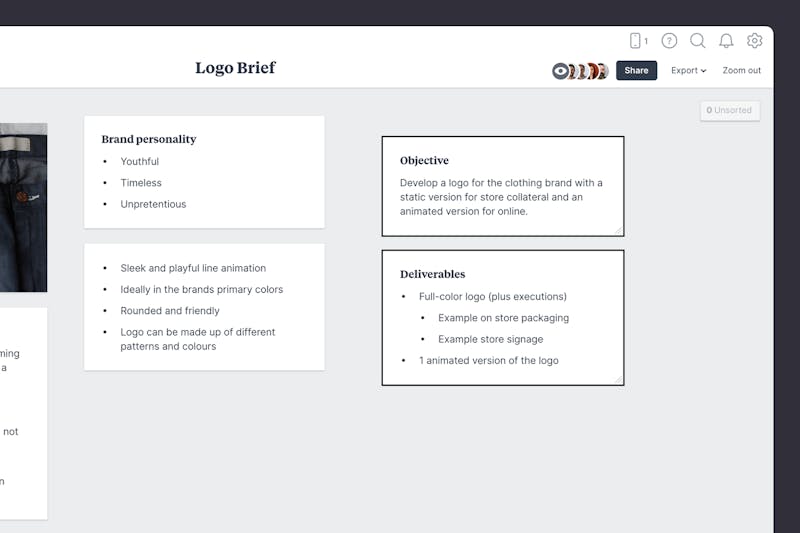Select the line animation notes card
This screenshot has width=800, height=533.
(204, 307)
